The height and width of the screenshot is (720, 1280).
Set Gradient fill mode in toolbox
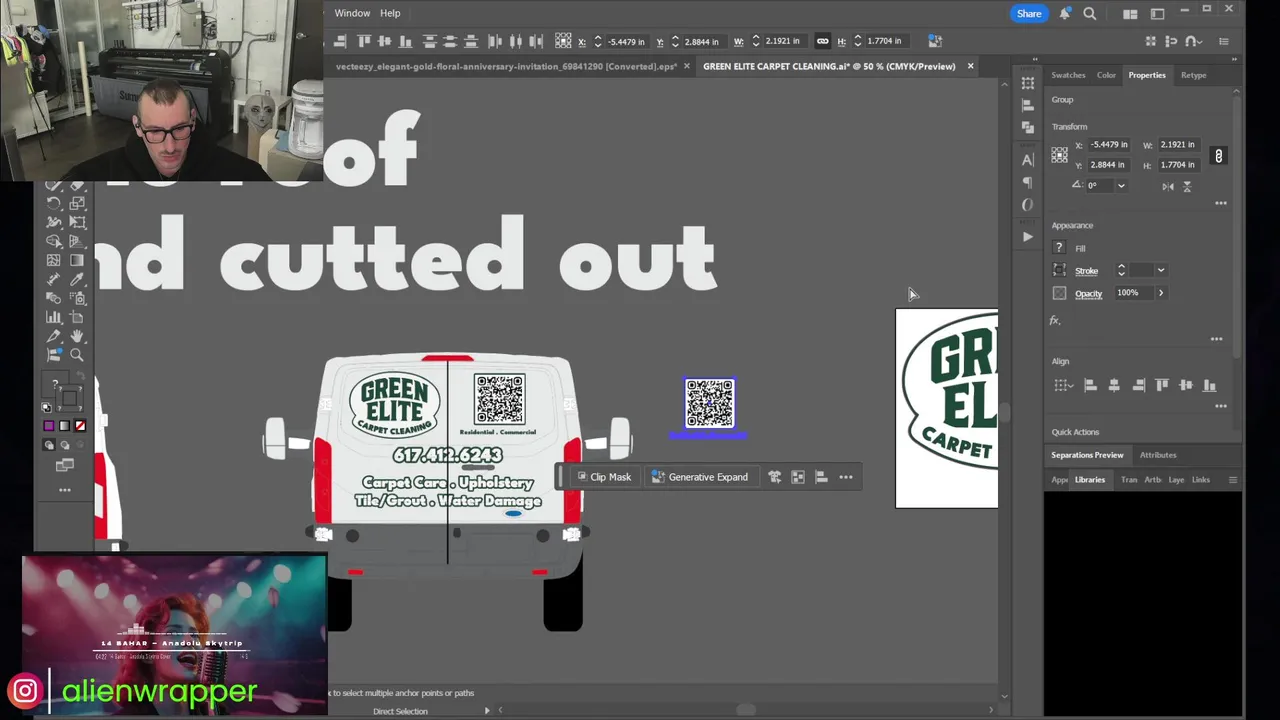(x=65, y=426)
